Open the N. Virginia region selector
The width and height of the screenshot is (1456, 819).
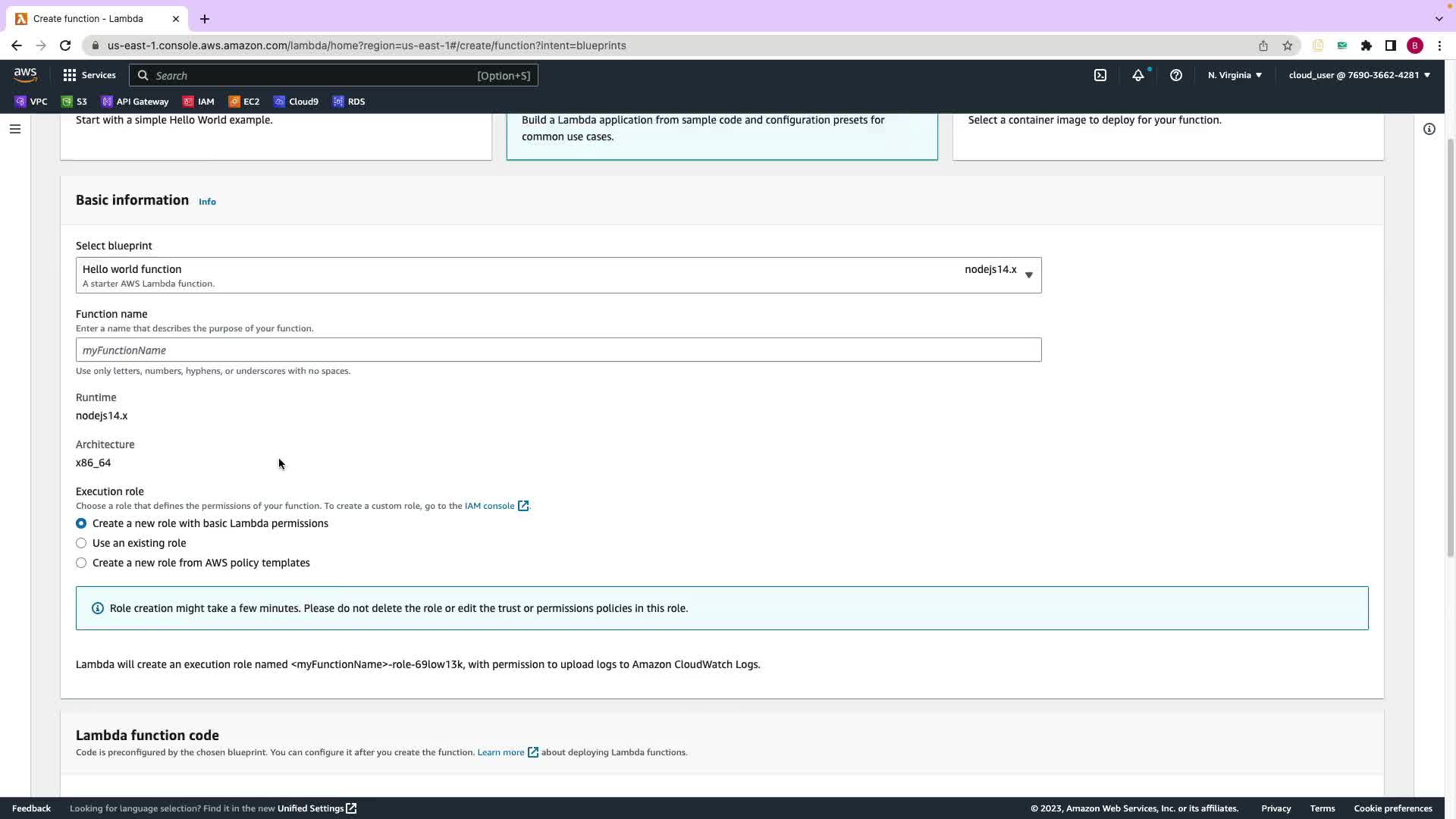click(x=1235, y=75)
